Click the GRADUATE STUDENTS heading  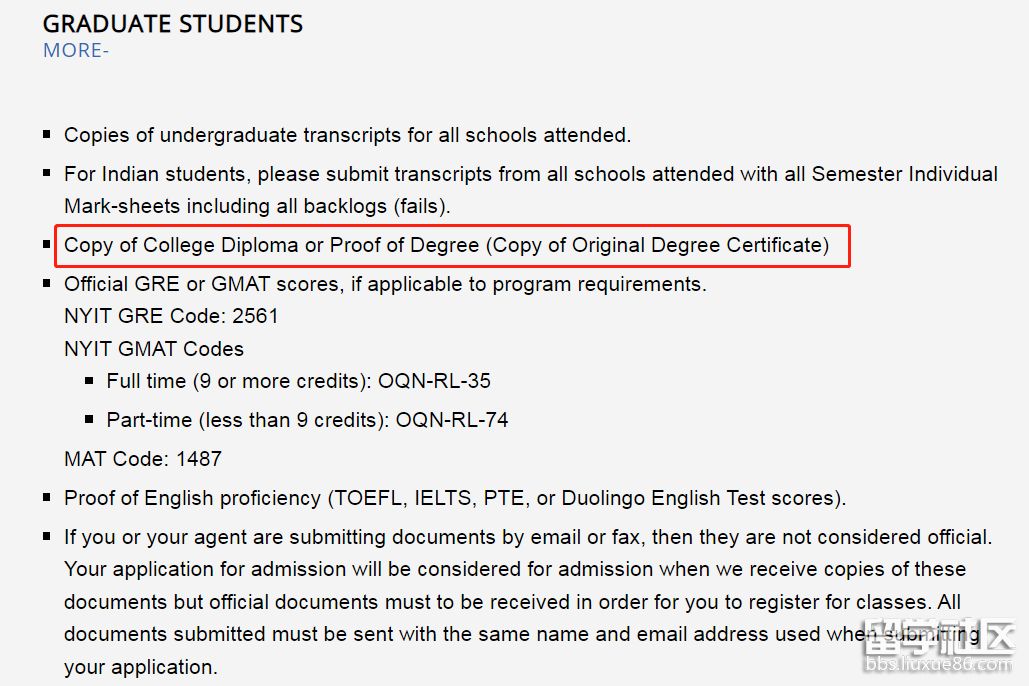pyautogui.click(x=173, y=24)
